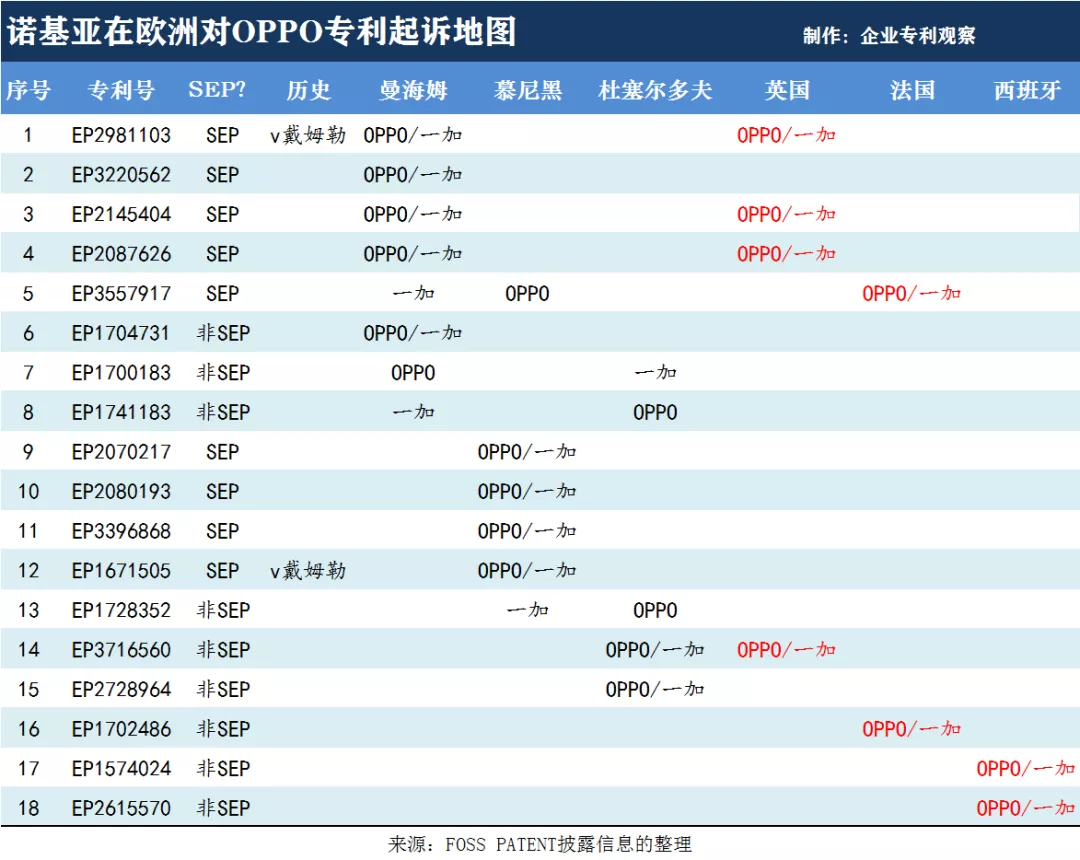
Task: Click the source note 来源：FOSS PATENT披露信息的整理
Action: pos(540,844)
